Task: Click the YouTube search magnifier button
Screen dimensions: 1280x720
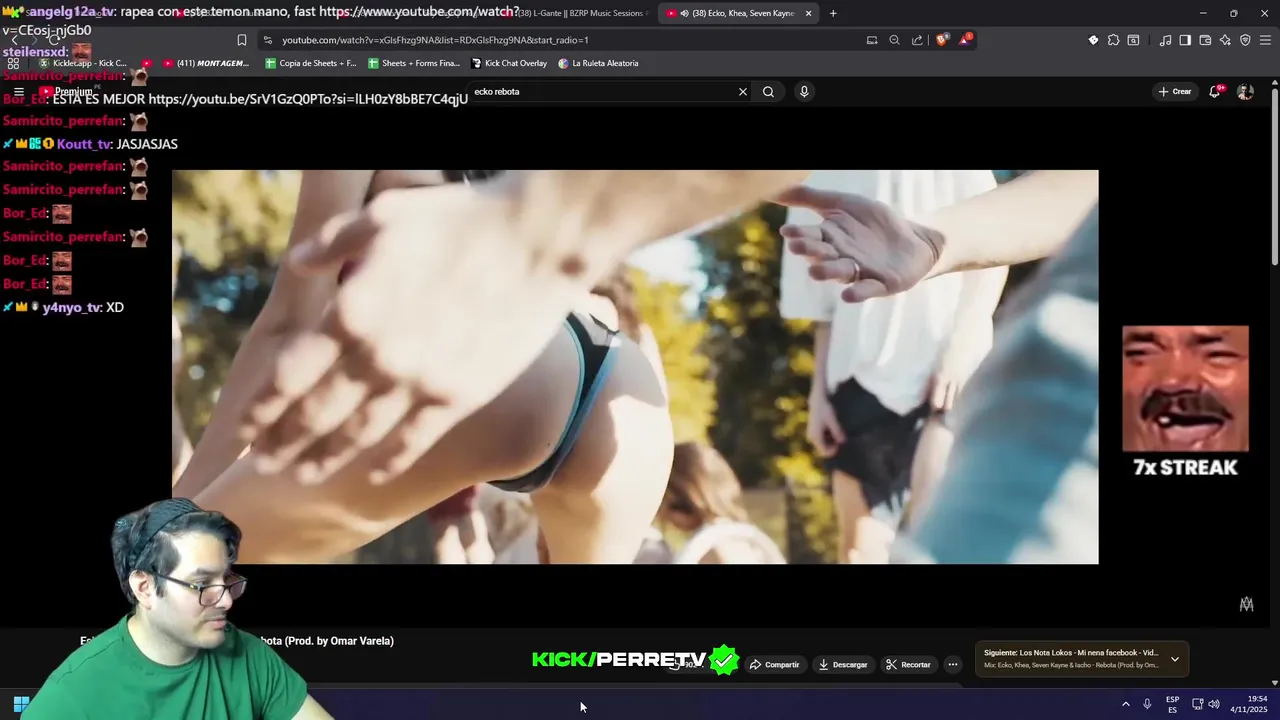Action: coord(768,91)
